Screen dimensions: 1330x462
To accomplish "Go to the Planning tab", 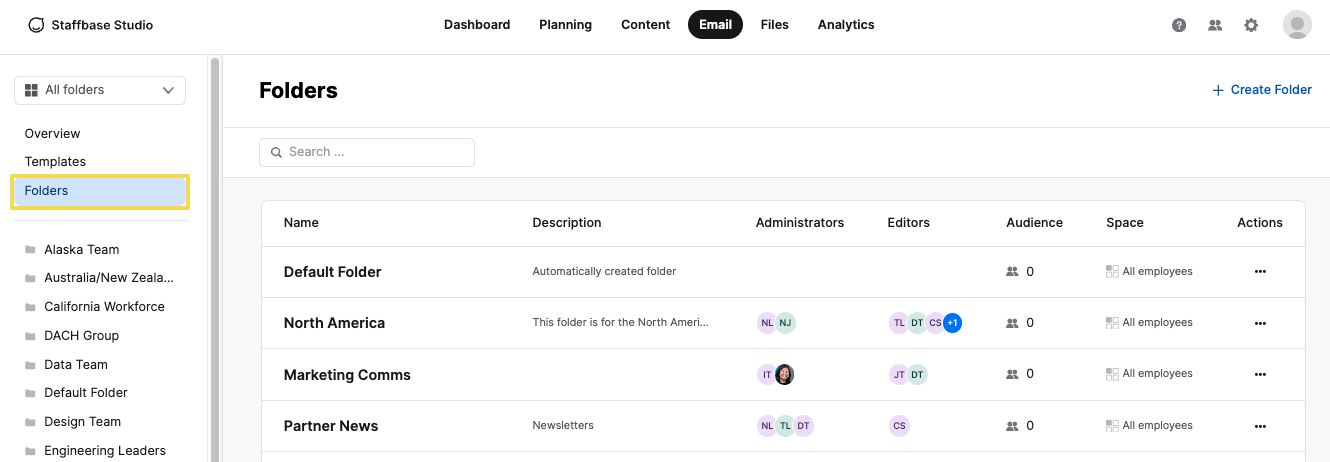I will [x=565, y=25].
